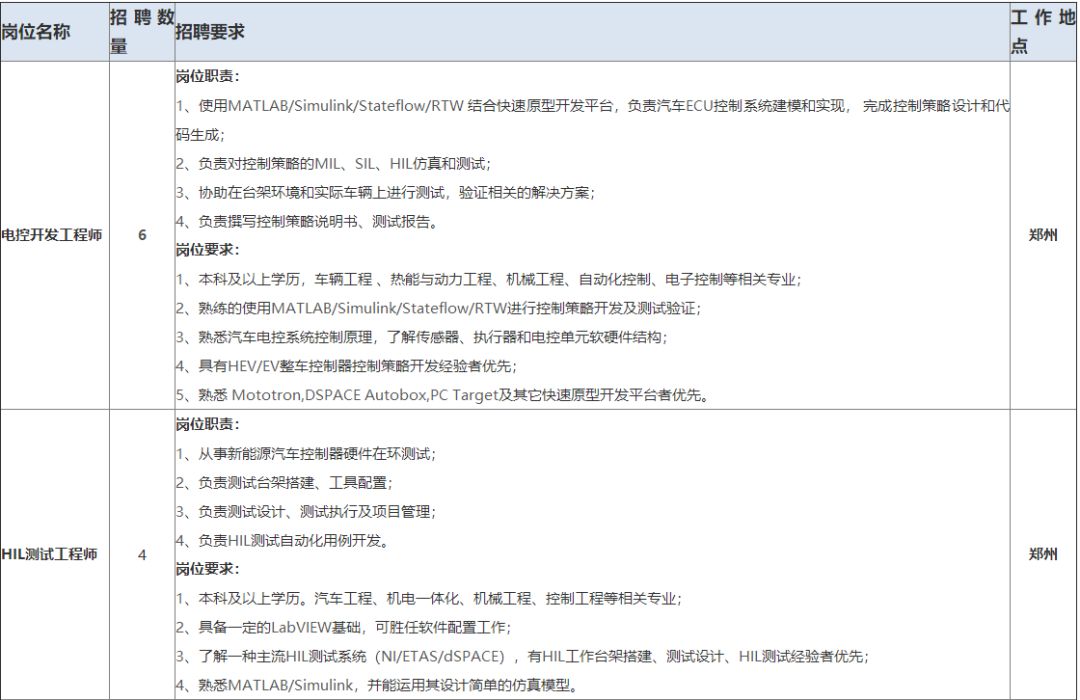Click the number 6 for 电控开发工程师

(x=141, y=235)
